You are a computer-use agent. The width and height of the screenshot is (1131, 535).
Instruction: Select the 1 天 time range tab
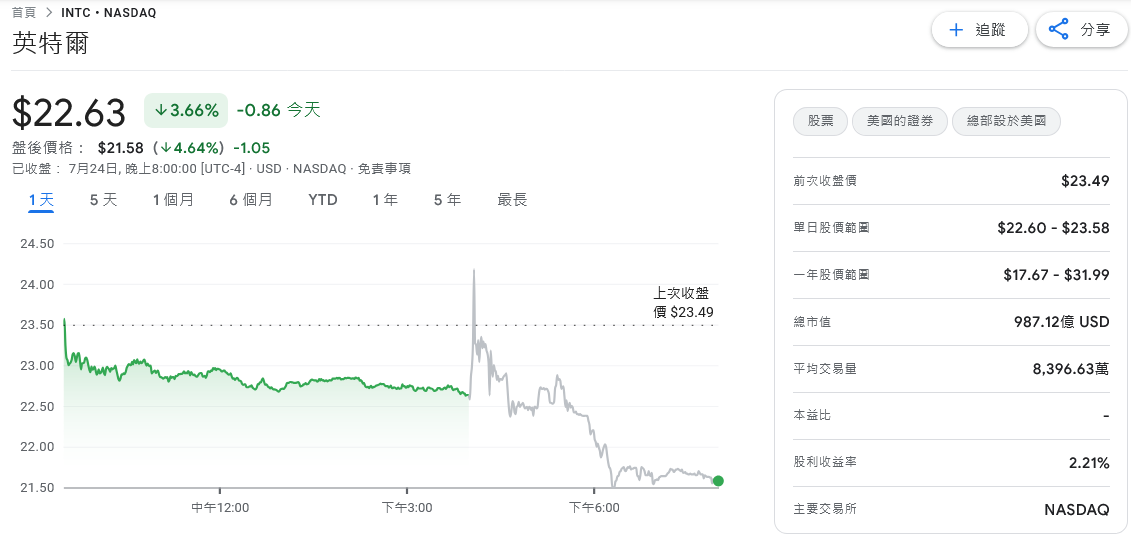tap(41, 200)
